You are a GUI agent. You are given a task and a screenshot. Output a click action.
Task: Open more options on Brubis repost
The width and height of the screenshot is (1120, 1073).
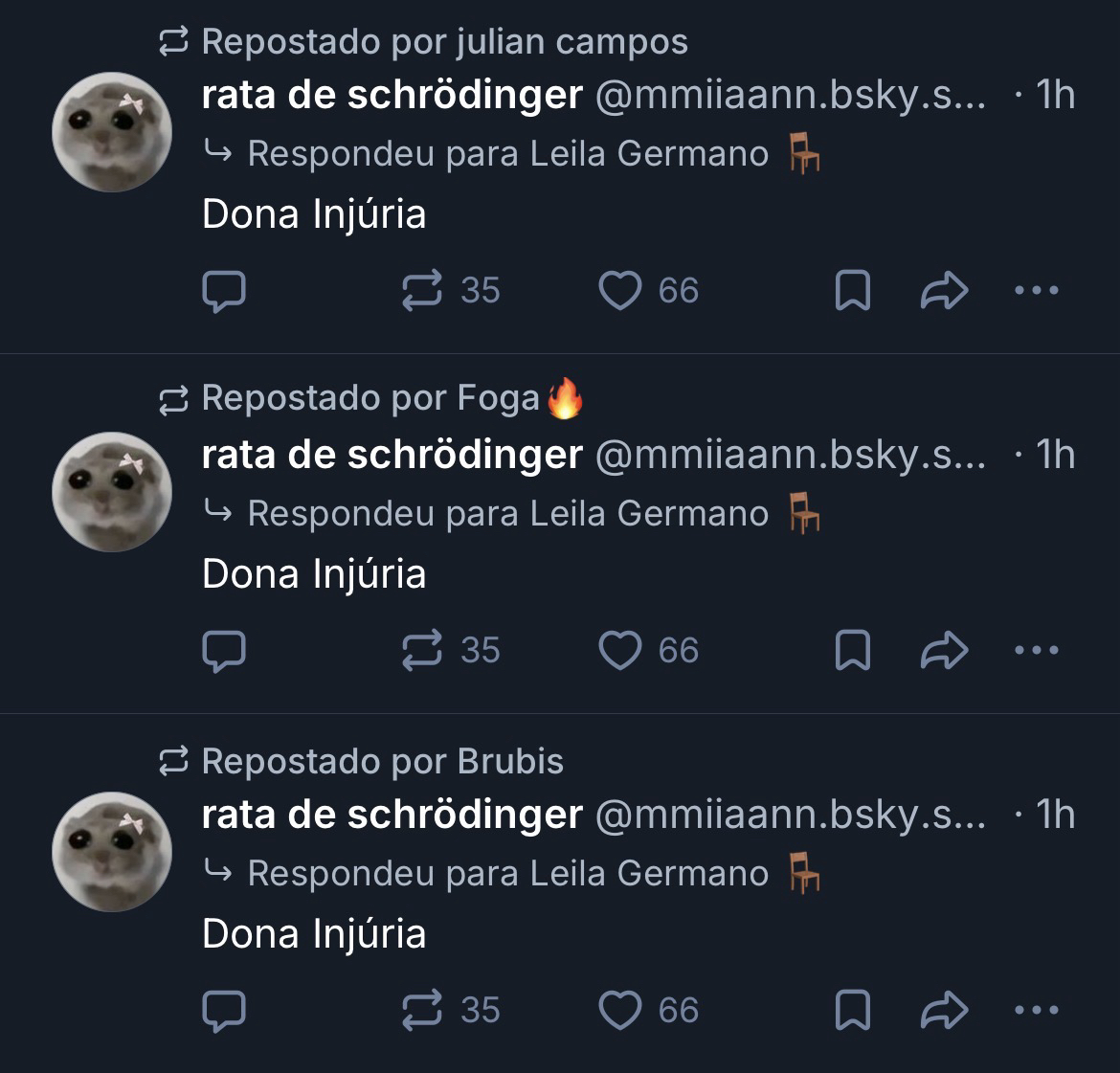tap(1036, 1010)
